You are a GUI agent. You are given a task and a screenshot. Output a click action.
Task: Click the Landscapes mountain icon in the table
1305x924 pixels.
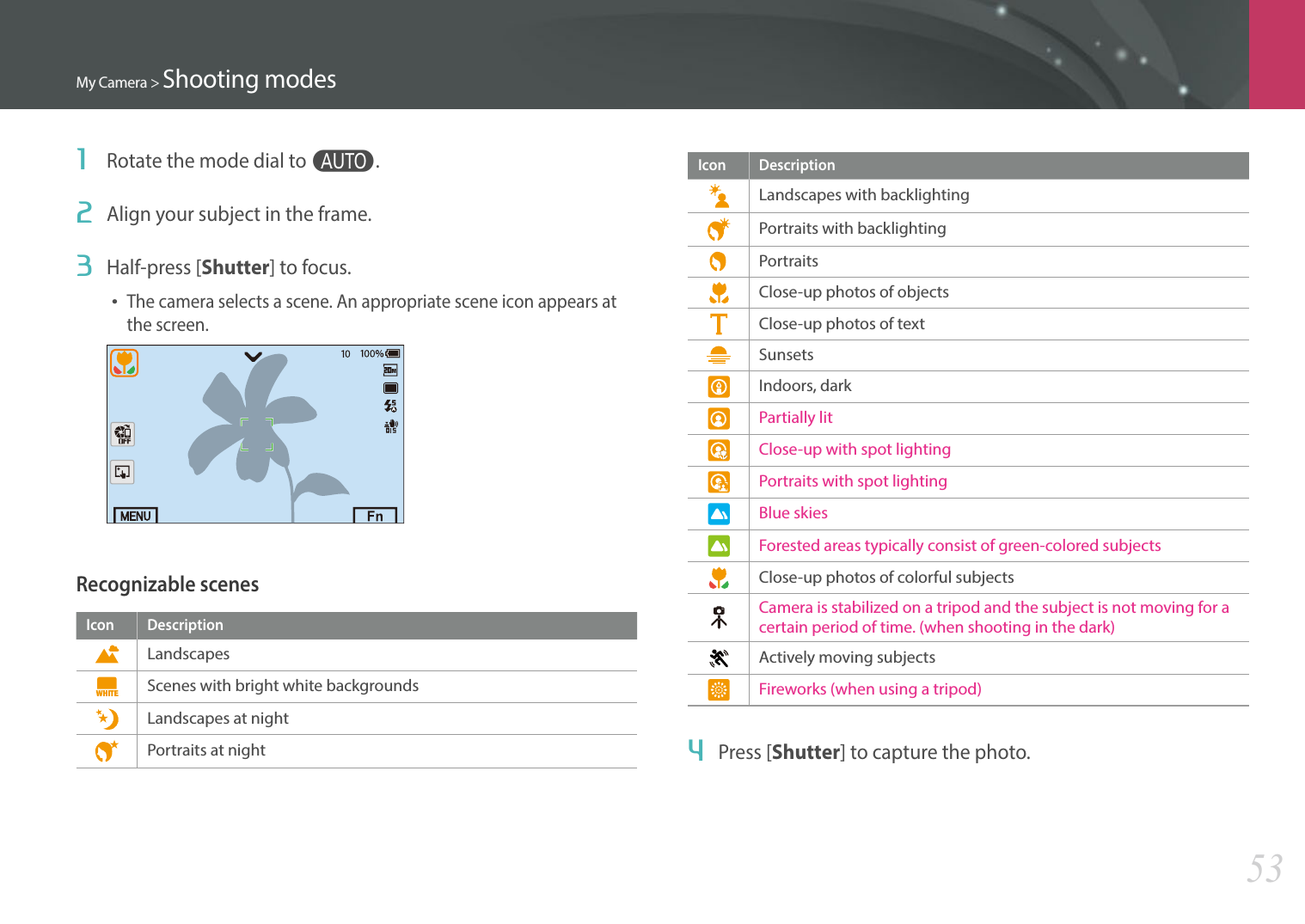(x=107, y=655)
